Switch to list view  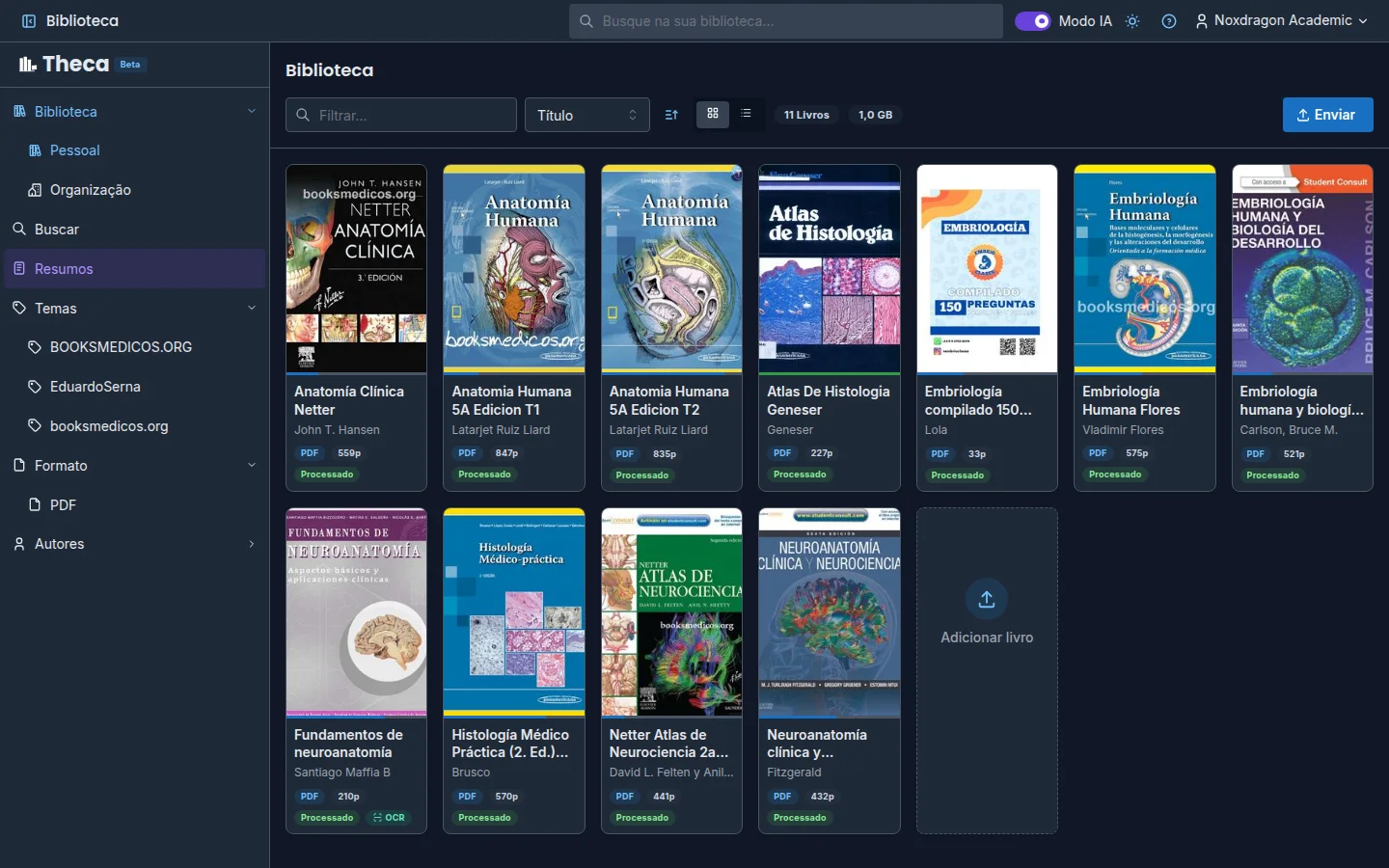coord(746,114)
